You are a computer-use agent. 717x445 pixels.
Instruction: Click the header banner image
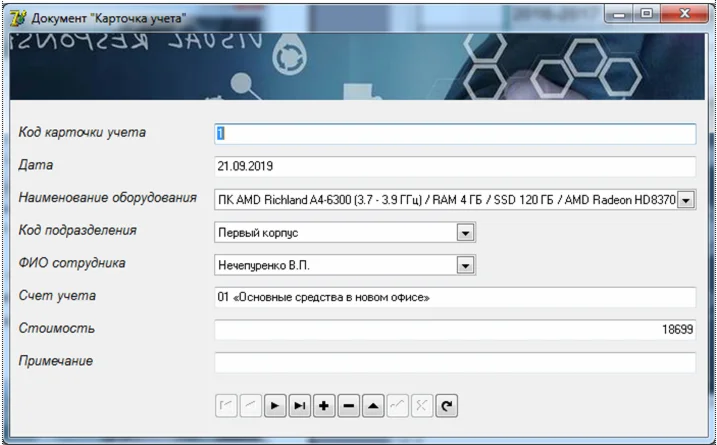pyautogui.click(x=357, y=66)
